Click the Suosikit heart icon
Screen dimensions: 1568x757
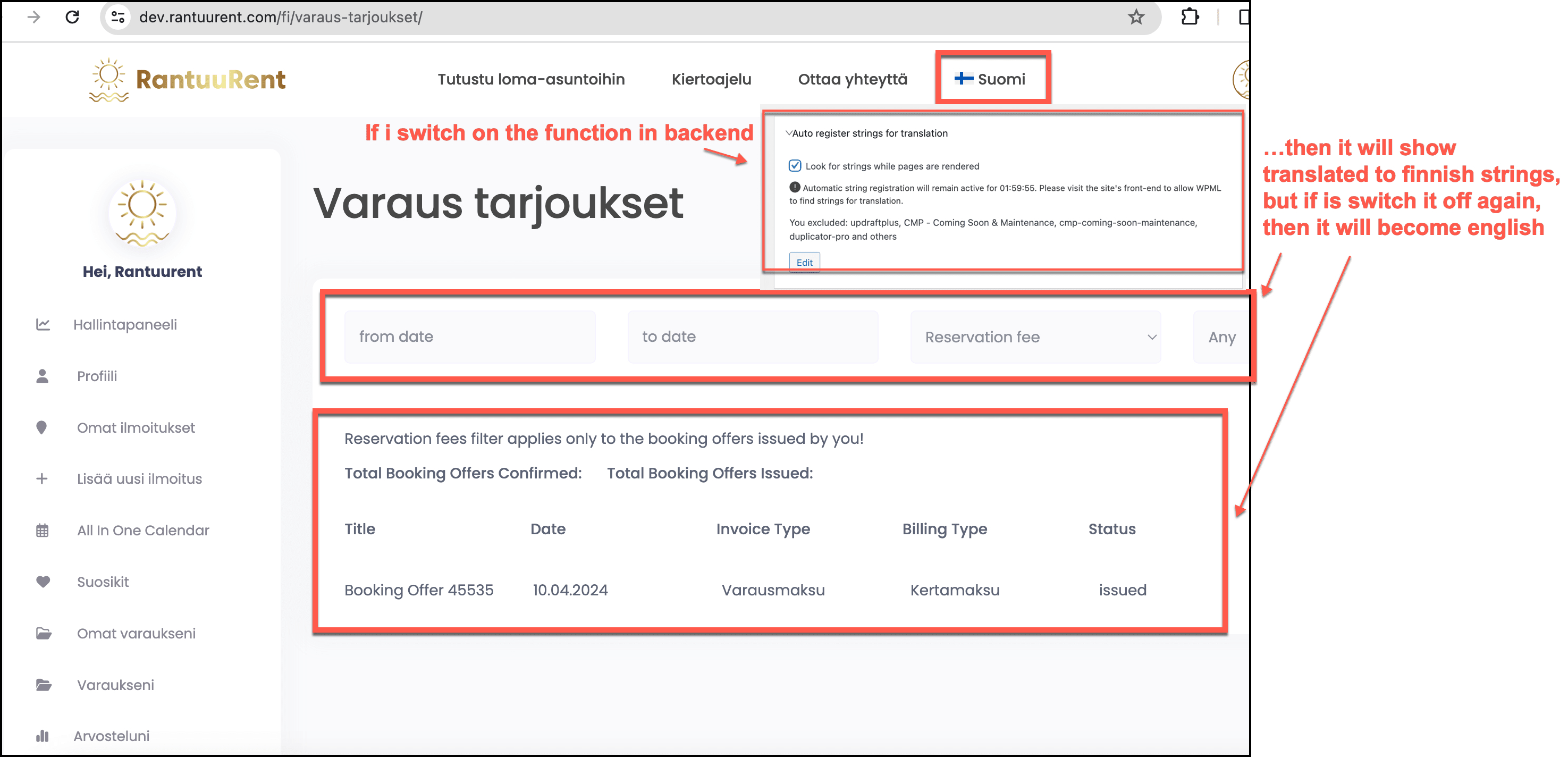pos(43,582)
